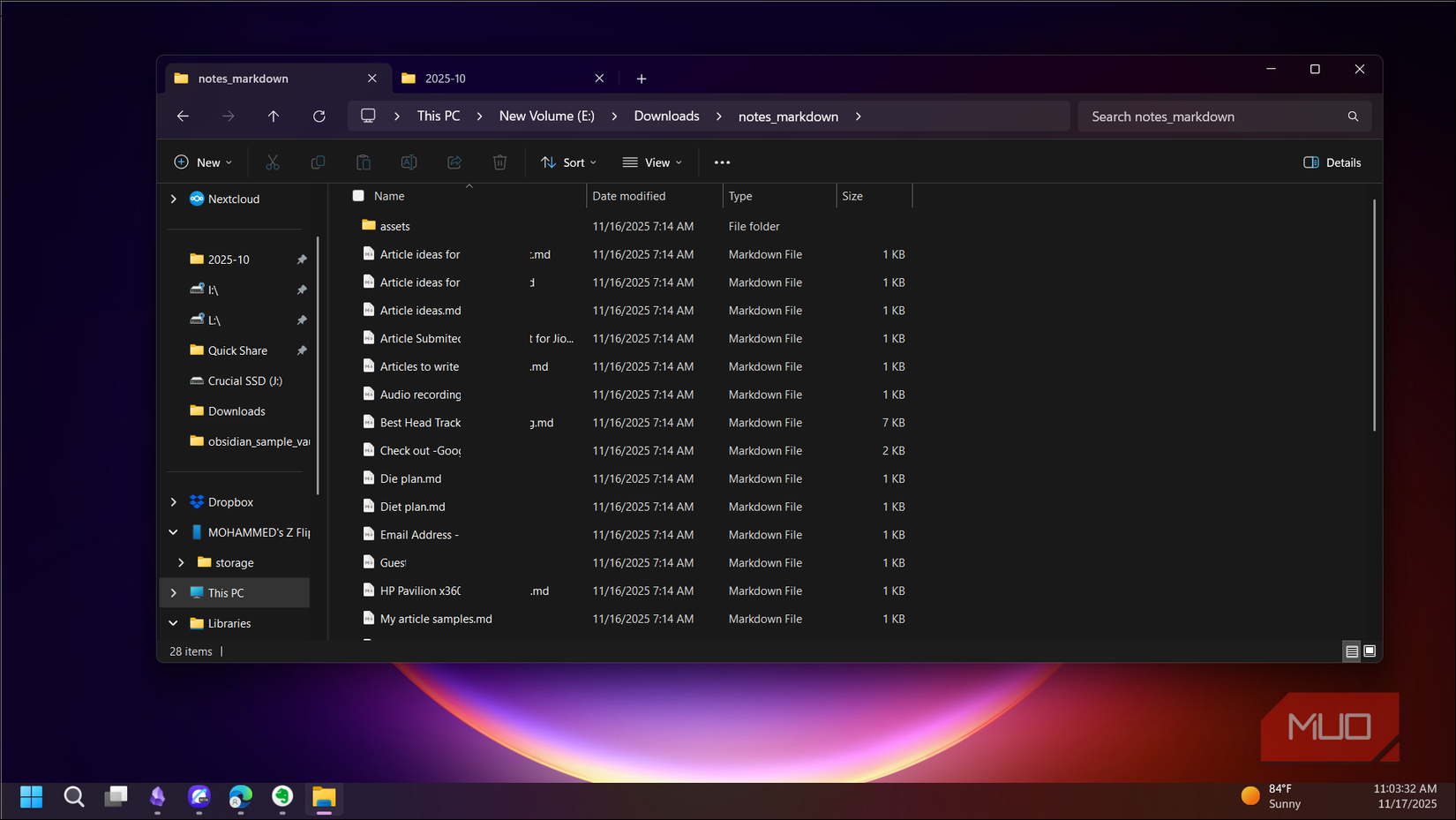The image size is (1456, 820).
Task: Toggle the select all items checkbox
Action: [358, 196]
